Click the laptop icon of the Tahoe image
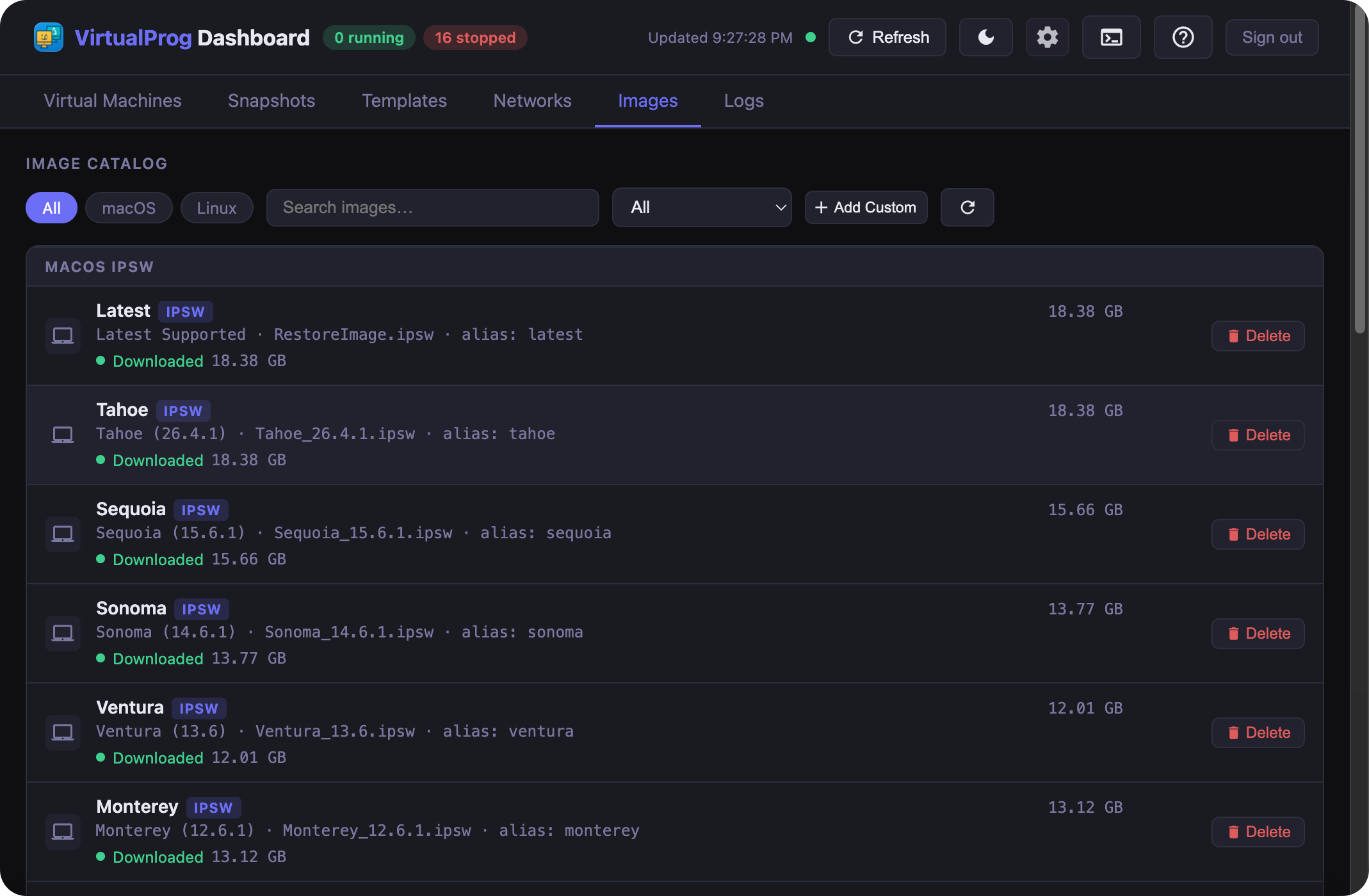This screenshot has height=896, width=1369. [63, 435]
